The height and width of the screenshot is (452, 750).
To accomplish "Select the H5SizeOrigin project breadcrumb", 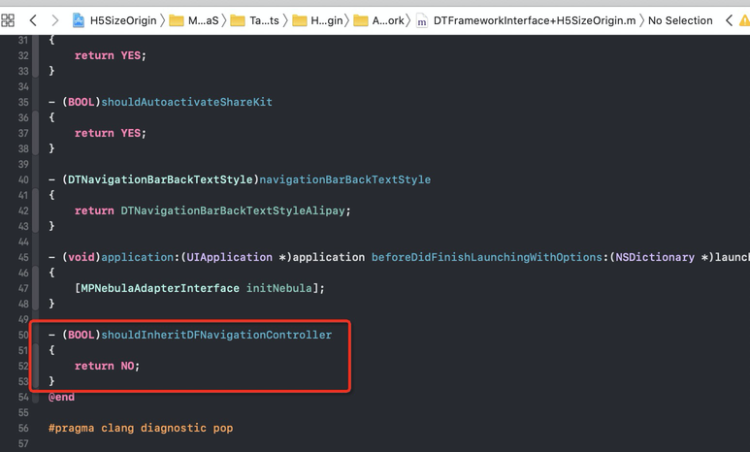I will 123,21.
